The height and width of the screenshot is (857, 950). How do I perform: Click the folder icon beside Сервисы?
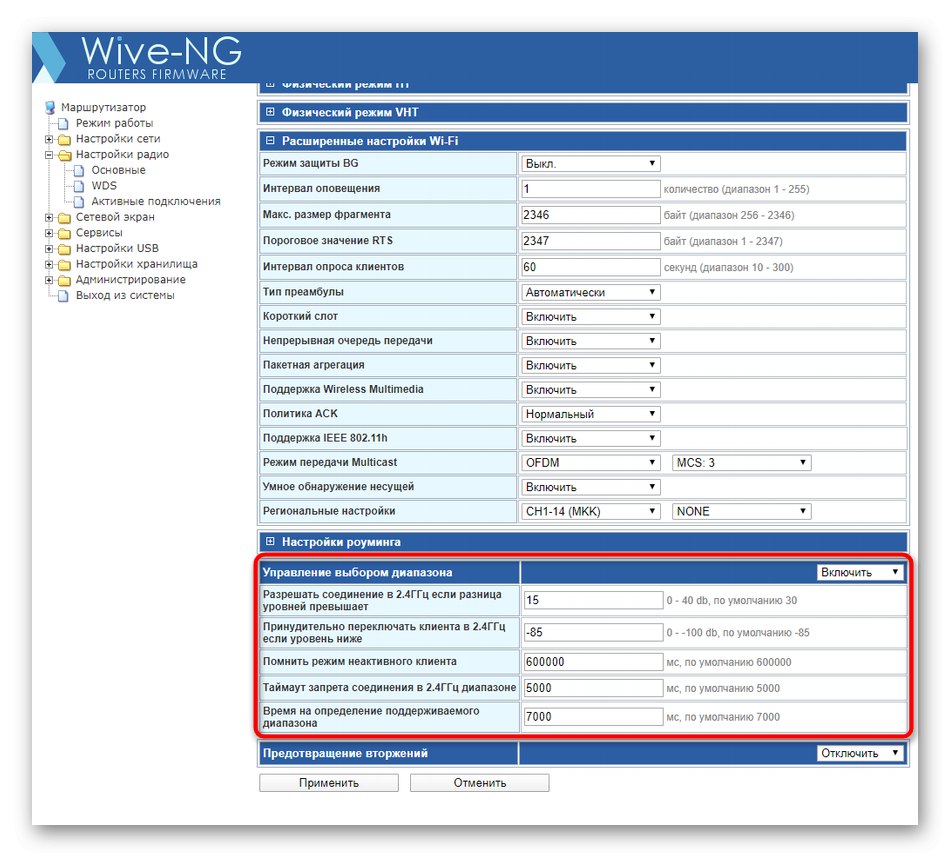tap(64, 233)
